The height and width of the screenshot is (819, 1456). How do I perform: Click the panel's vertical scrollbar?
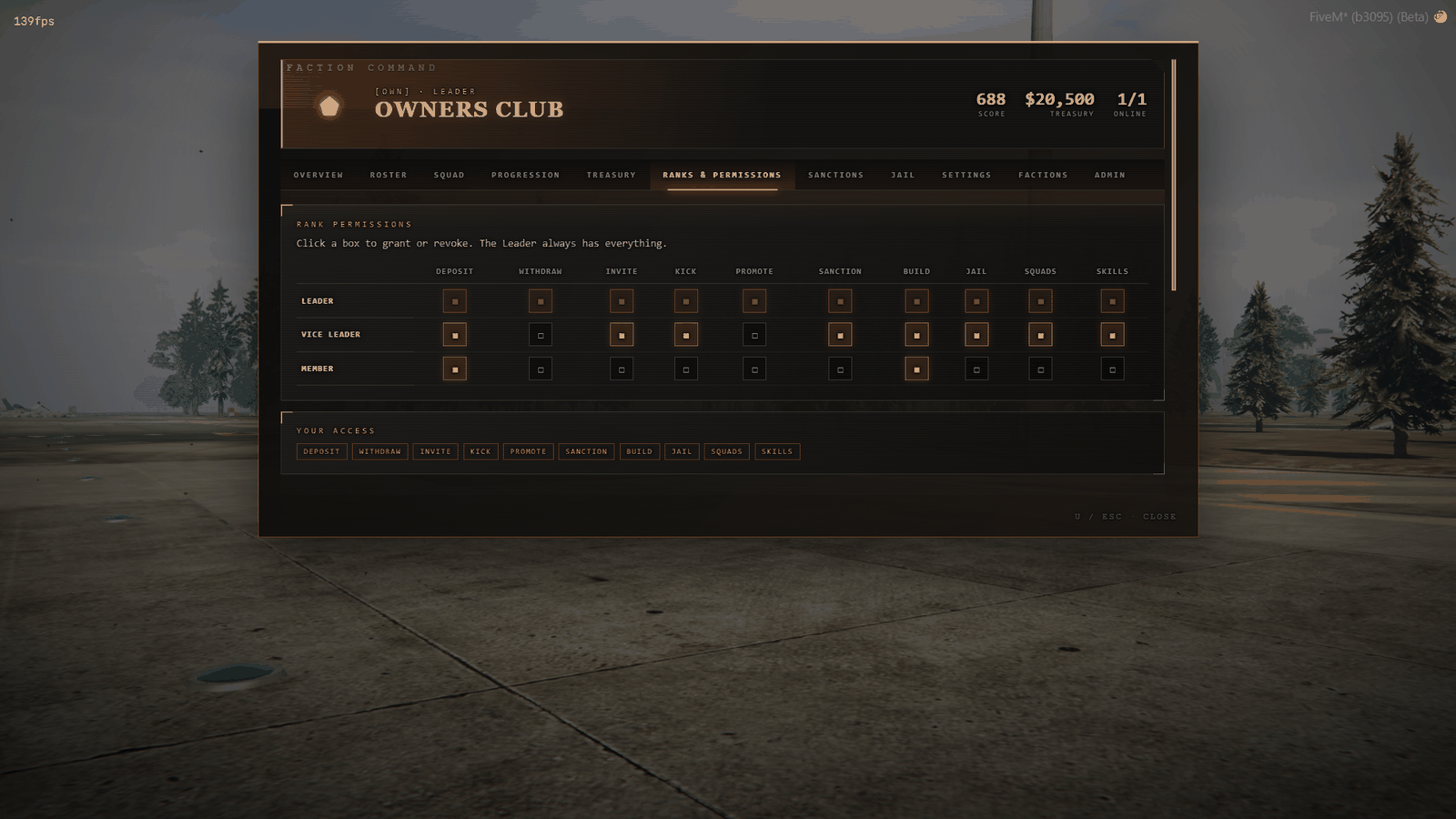point(1174,175)
